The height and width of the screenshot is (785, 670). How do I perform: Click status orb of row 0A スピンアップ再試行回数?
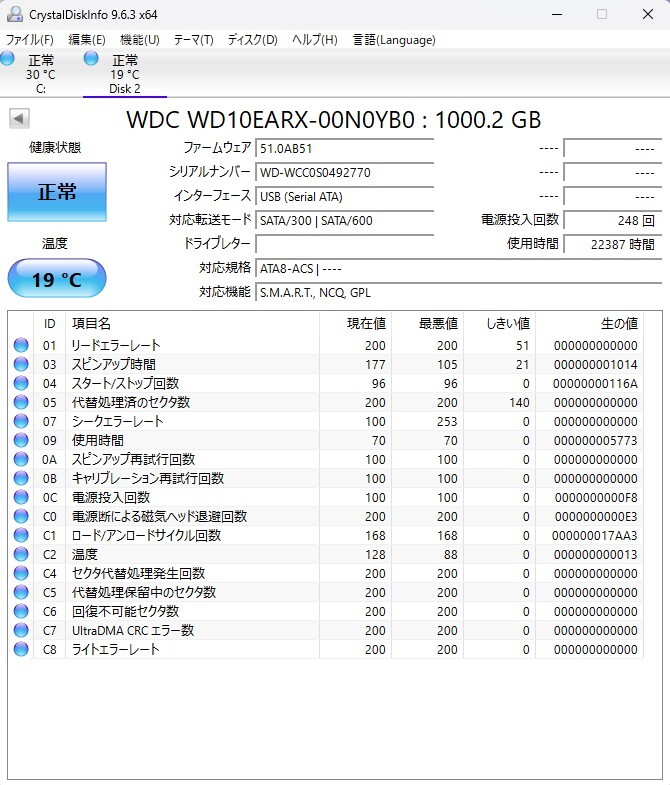(21, 459)
